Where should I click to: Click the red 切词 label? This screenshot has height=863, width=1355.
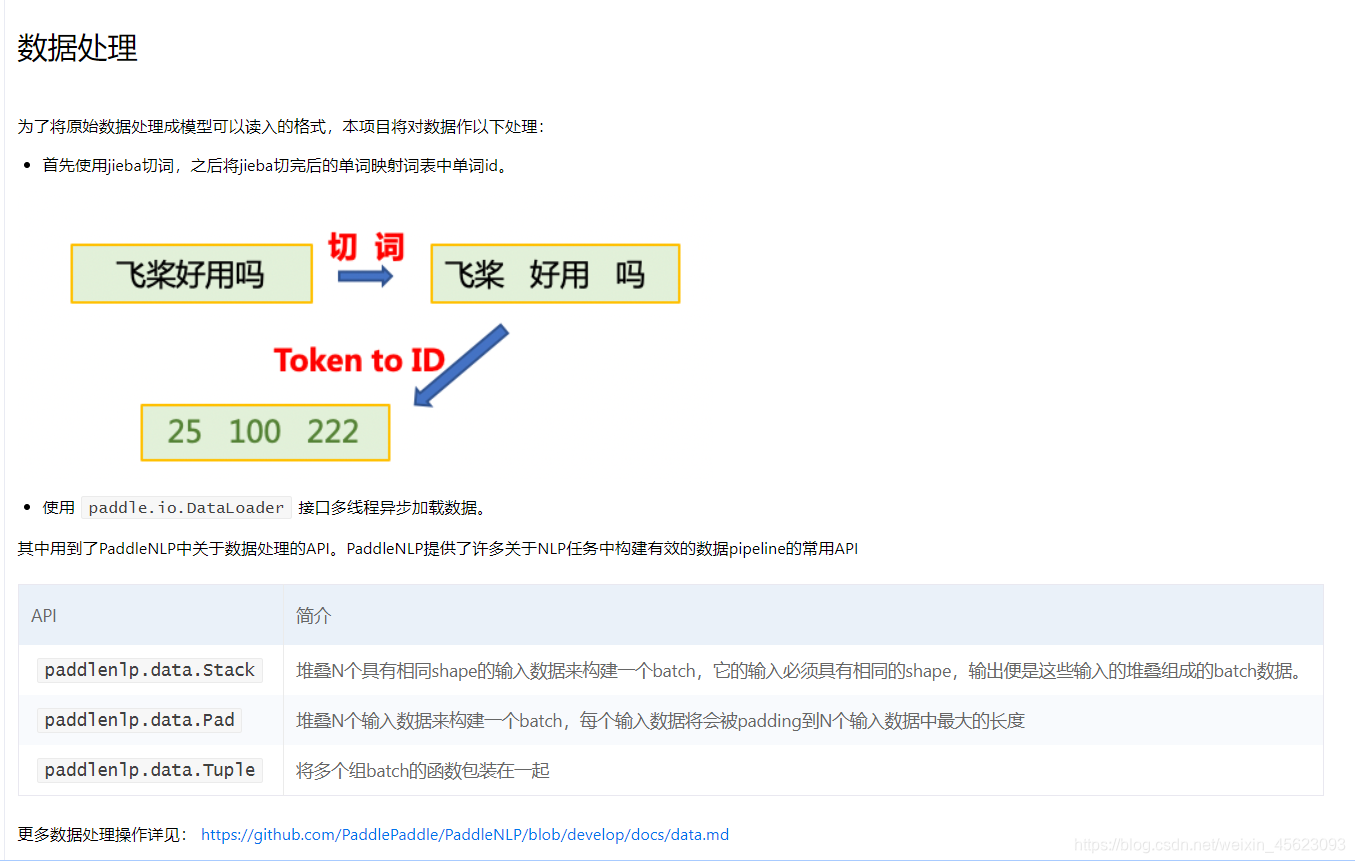click(x=366, y=245)
